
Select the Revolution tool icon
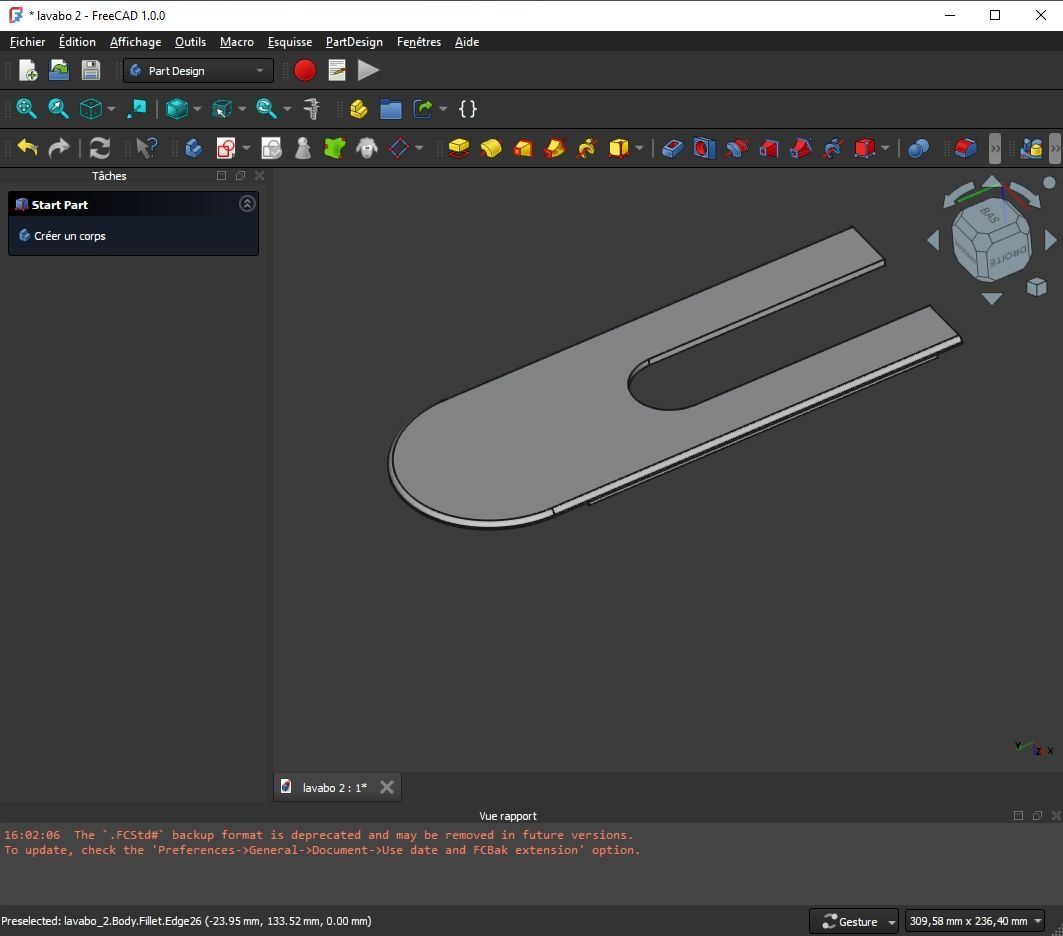click(491, 148)
